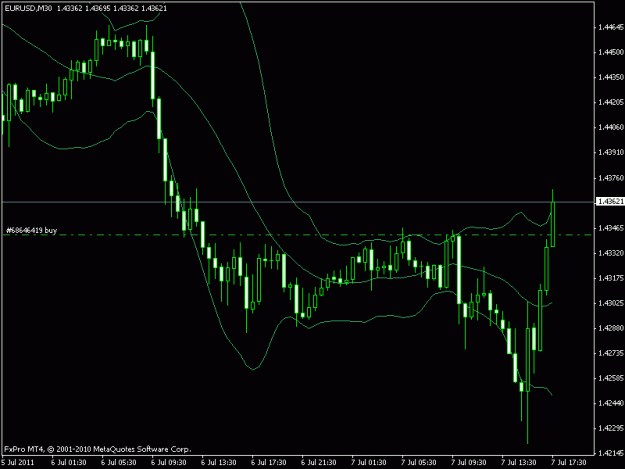This screenshot has width=625, height=469.
Task: Click the 7 Jul 05:30 time label
Action: pyautogui.click(x=419, y=463)
